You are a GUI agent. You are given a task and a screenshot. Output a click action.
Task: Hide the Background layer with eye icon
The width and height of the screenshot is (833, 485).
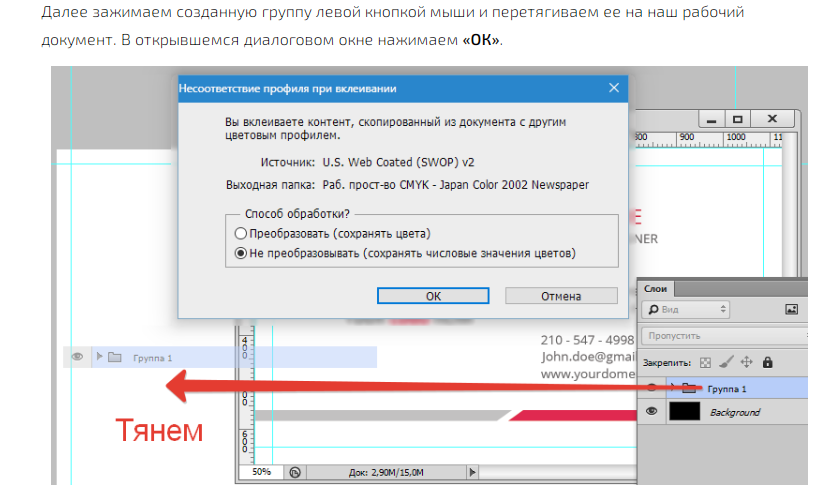click(x=653, y=412)
